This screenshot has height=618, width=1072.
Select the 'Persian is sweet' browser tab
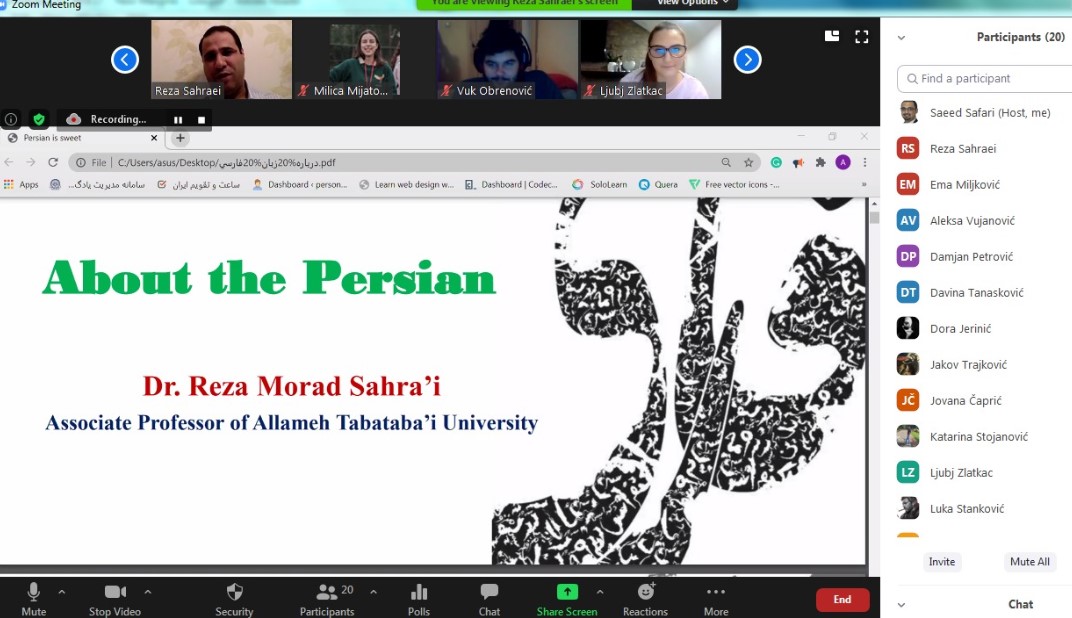tap(80, 138)
